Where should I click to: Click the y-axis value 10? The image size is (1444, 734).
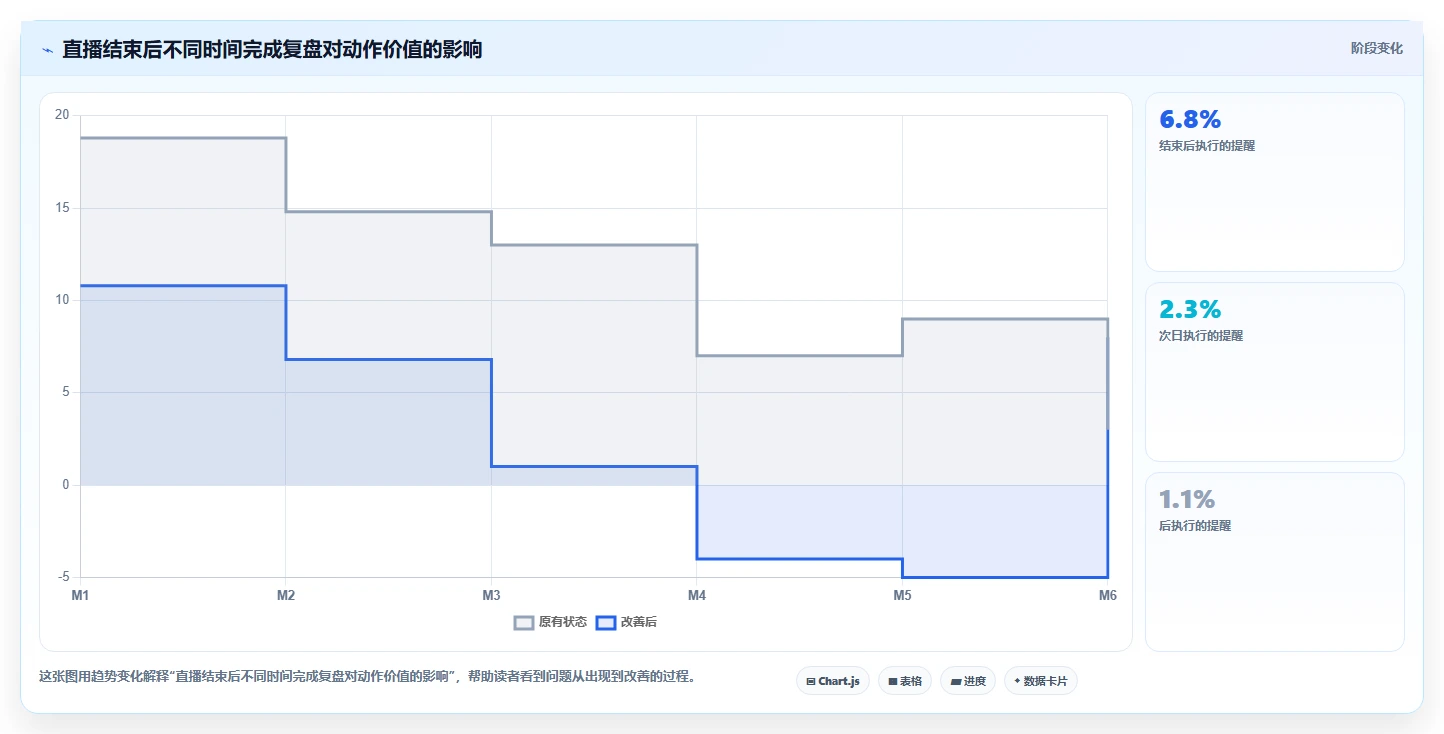[x=62, y=300]
